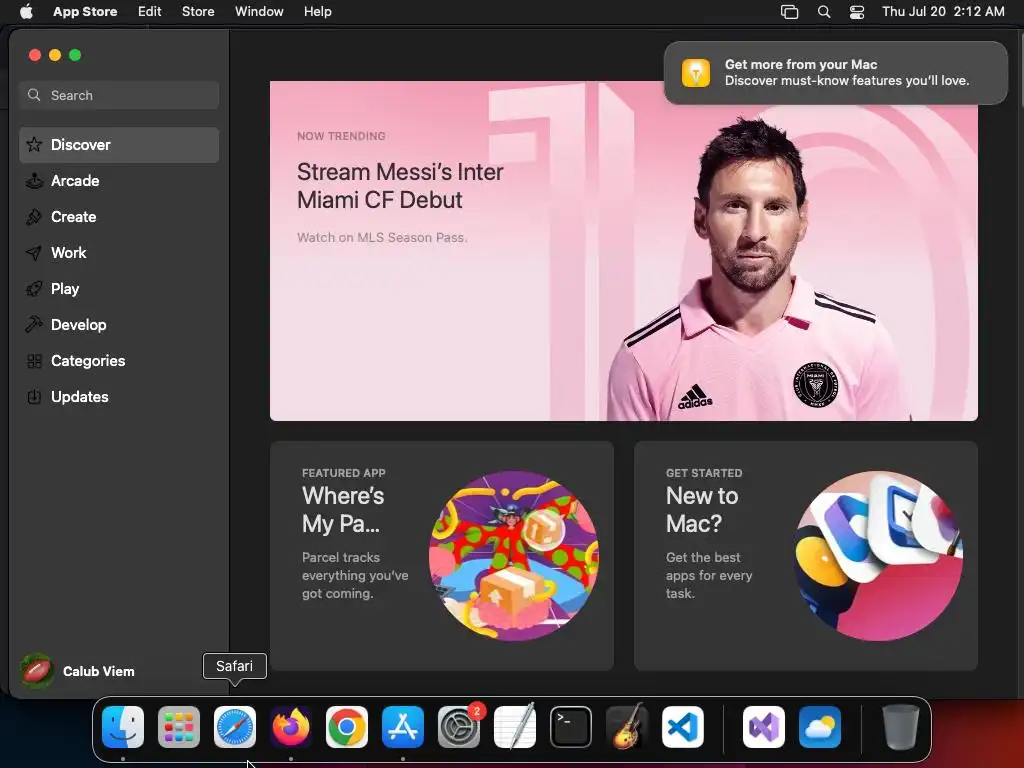Open the Apple menu
The image size is (1024, 768).
[26, 12]
